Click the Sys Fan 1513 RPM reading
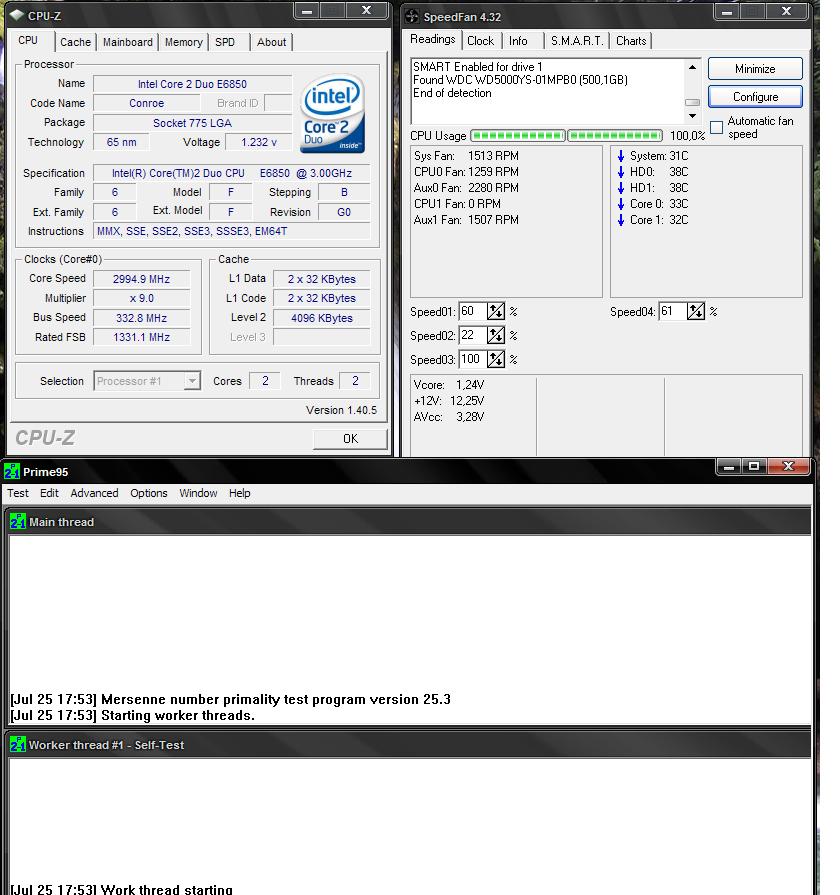The width and height of the screenshot is (840, 895). point(466,156)
